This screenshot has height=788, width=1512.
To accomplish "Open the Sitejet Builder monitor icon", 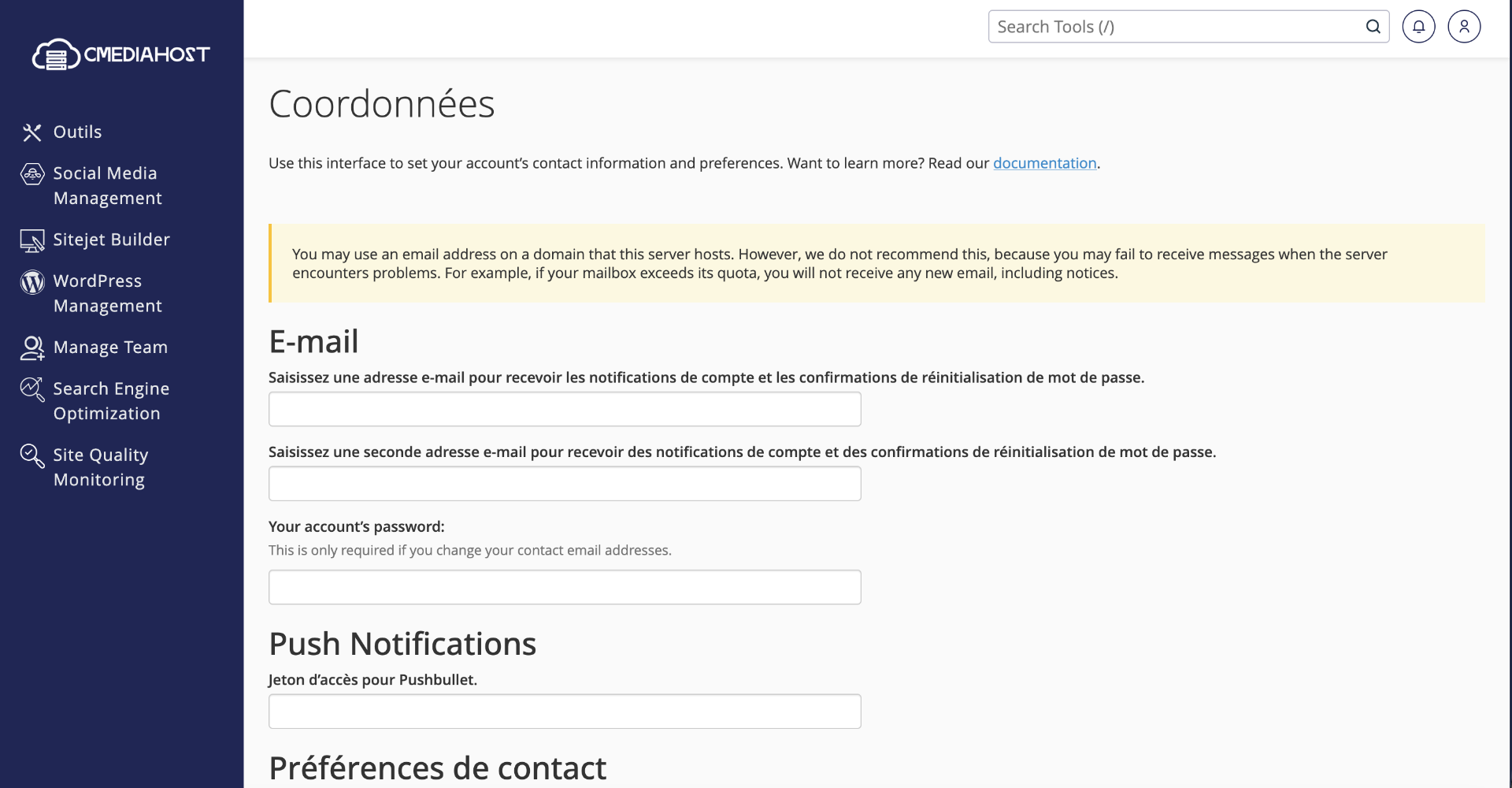I will [32, 240].
